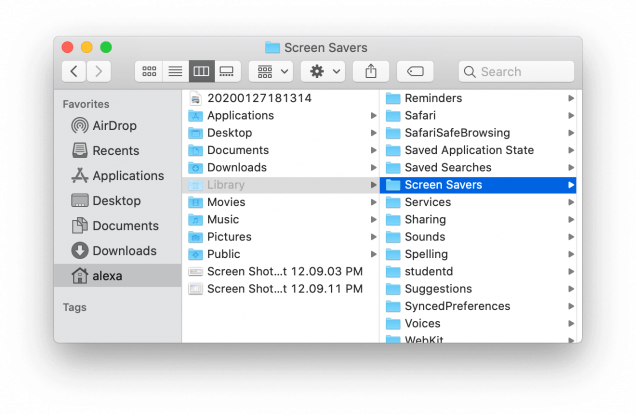Select Screen Shot 12.09.11 PM file
The width and height of the screenshot is (636, 414).
[281, 289]
